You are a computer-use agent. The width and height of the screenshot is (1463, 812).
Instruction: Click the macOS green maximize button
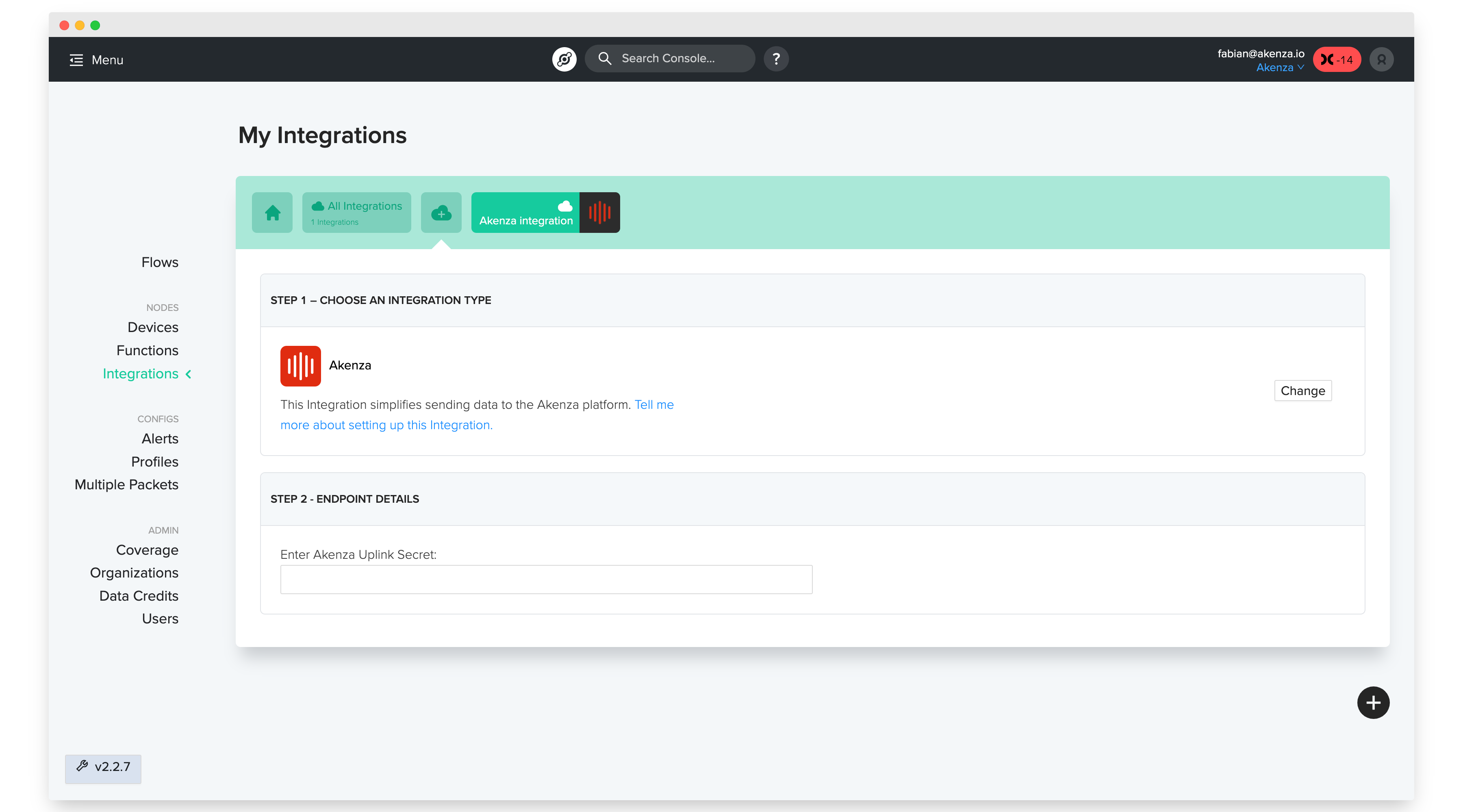pyautogui.click(x=96, y=25)
